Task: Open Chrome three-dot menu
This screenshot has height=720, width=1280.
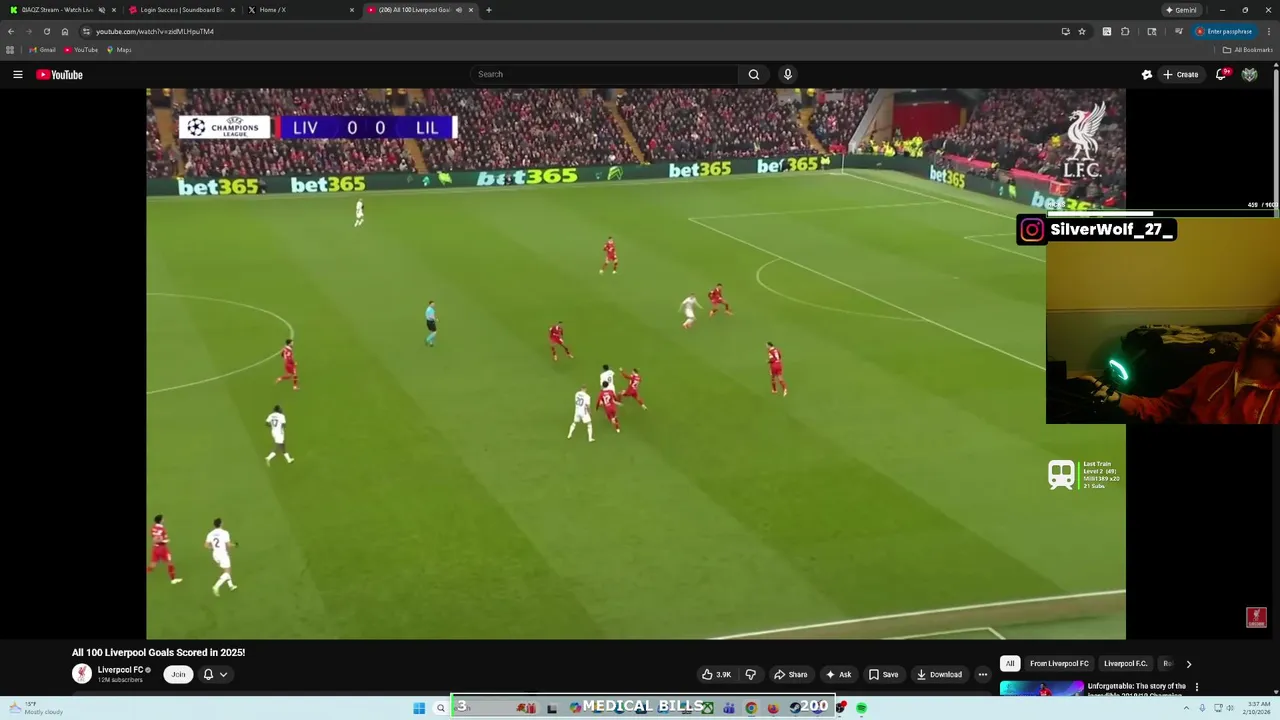Action: tap(1267, 31)
